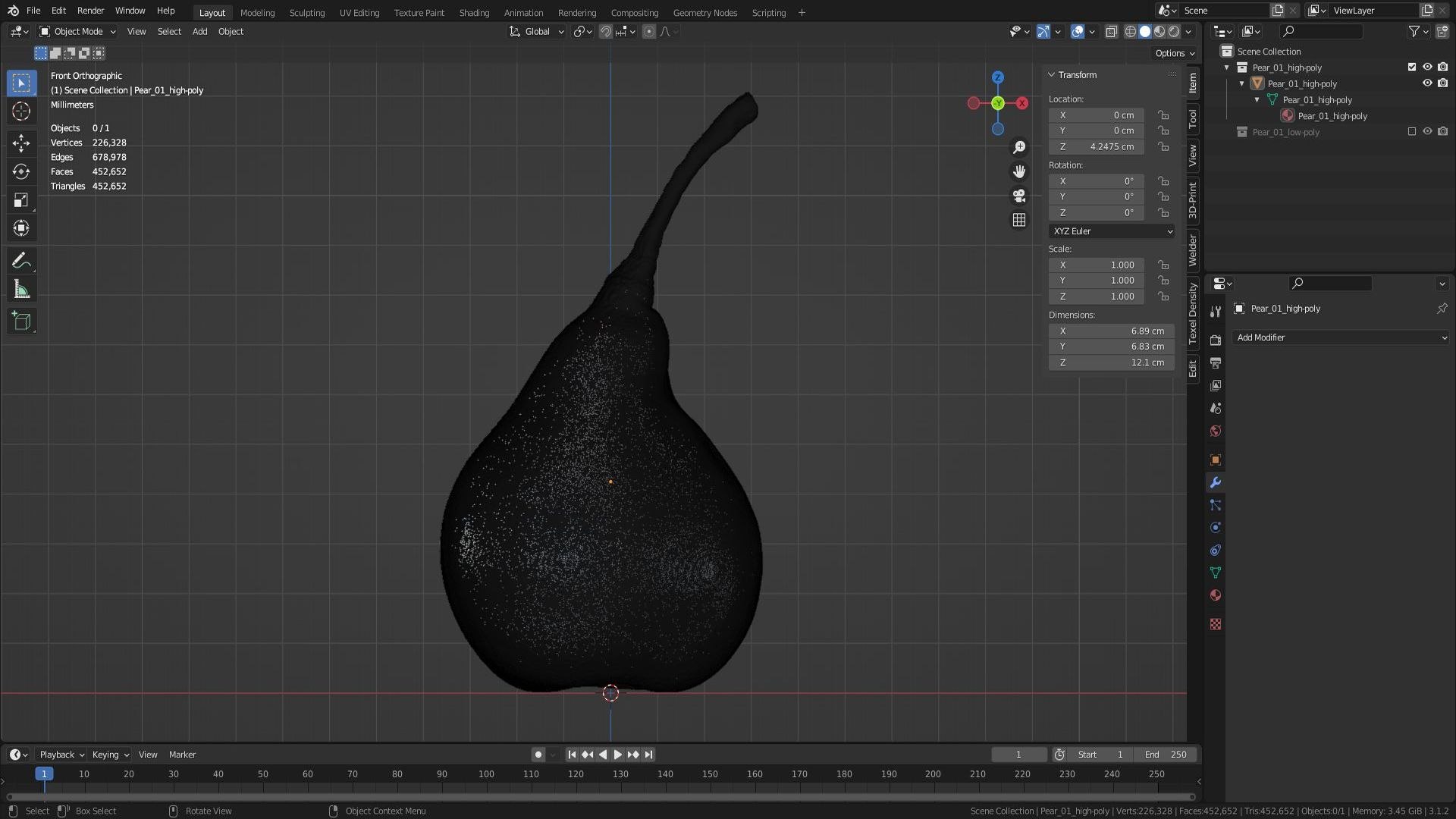Screen dimensions: 1456x819
Task: Switch to the UV Editing workspace tab
Action: tap(359, 13)
